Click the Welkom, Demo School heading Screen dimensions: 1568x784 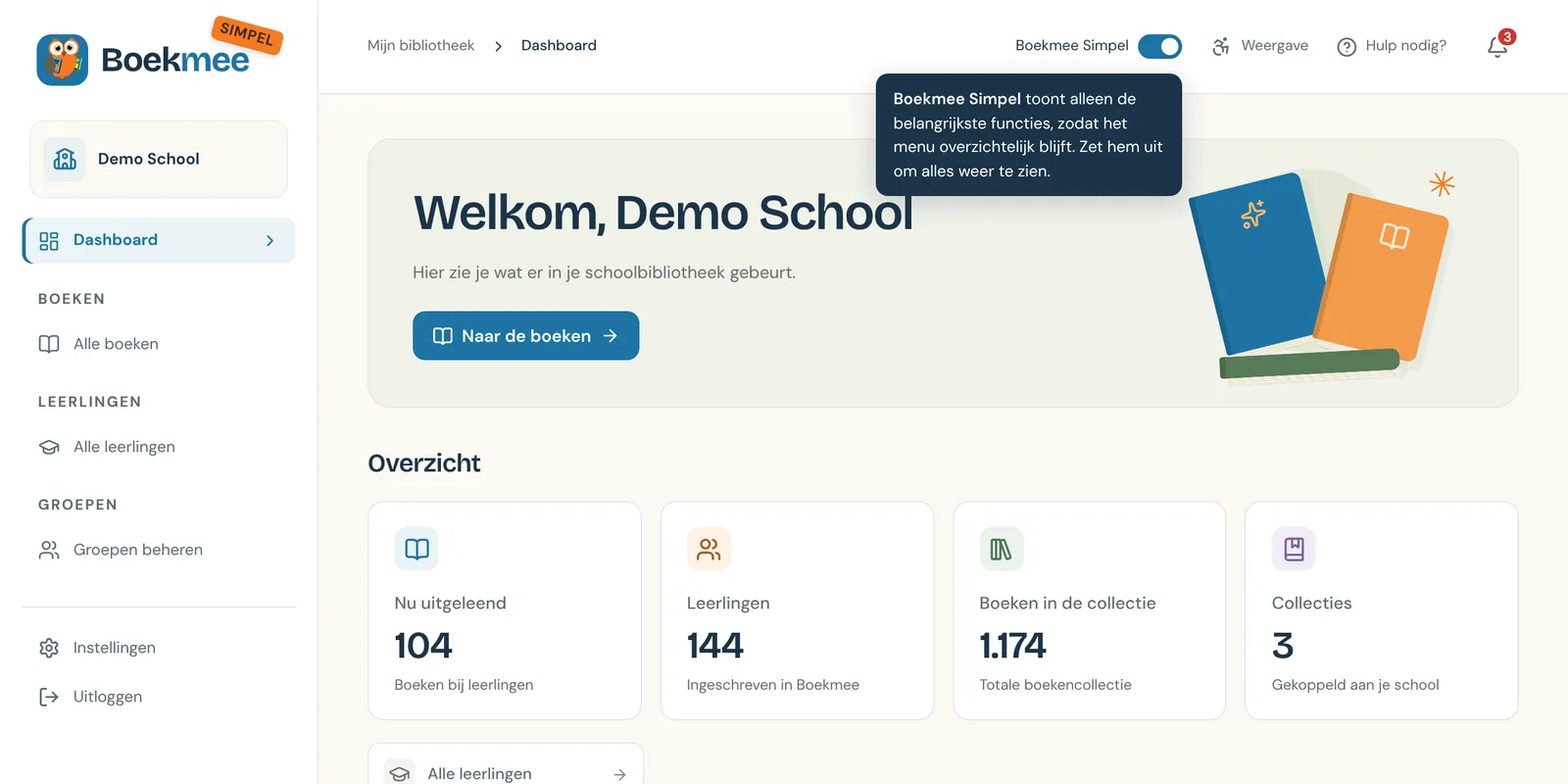coord(662,213)
